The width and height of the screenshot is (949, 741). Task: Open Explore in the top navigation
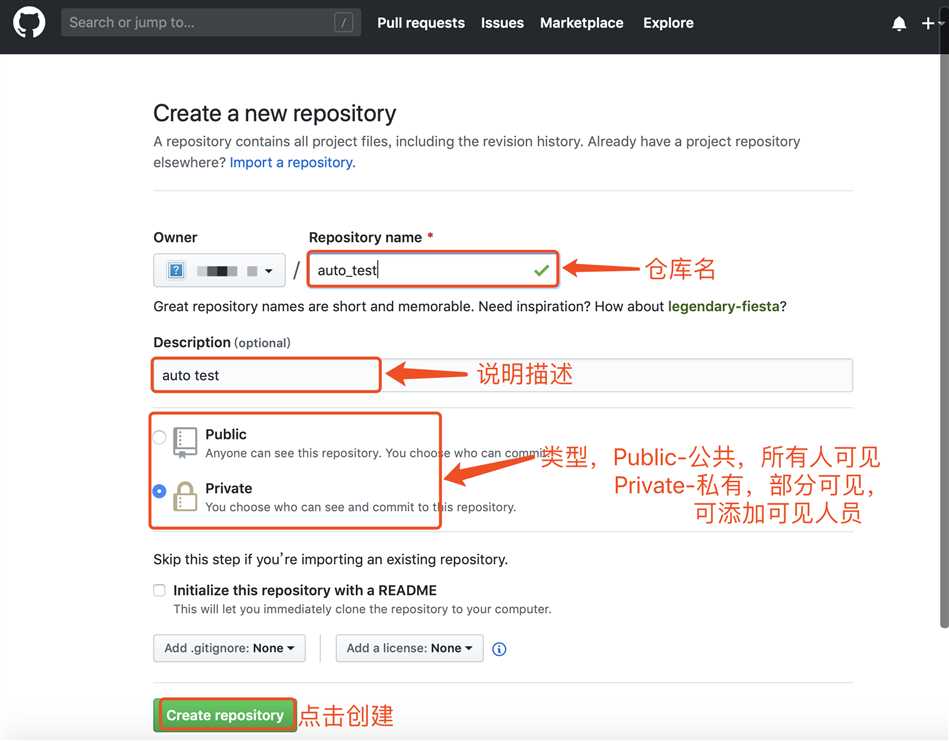point(668,23)
